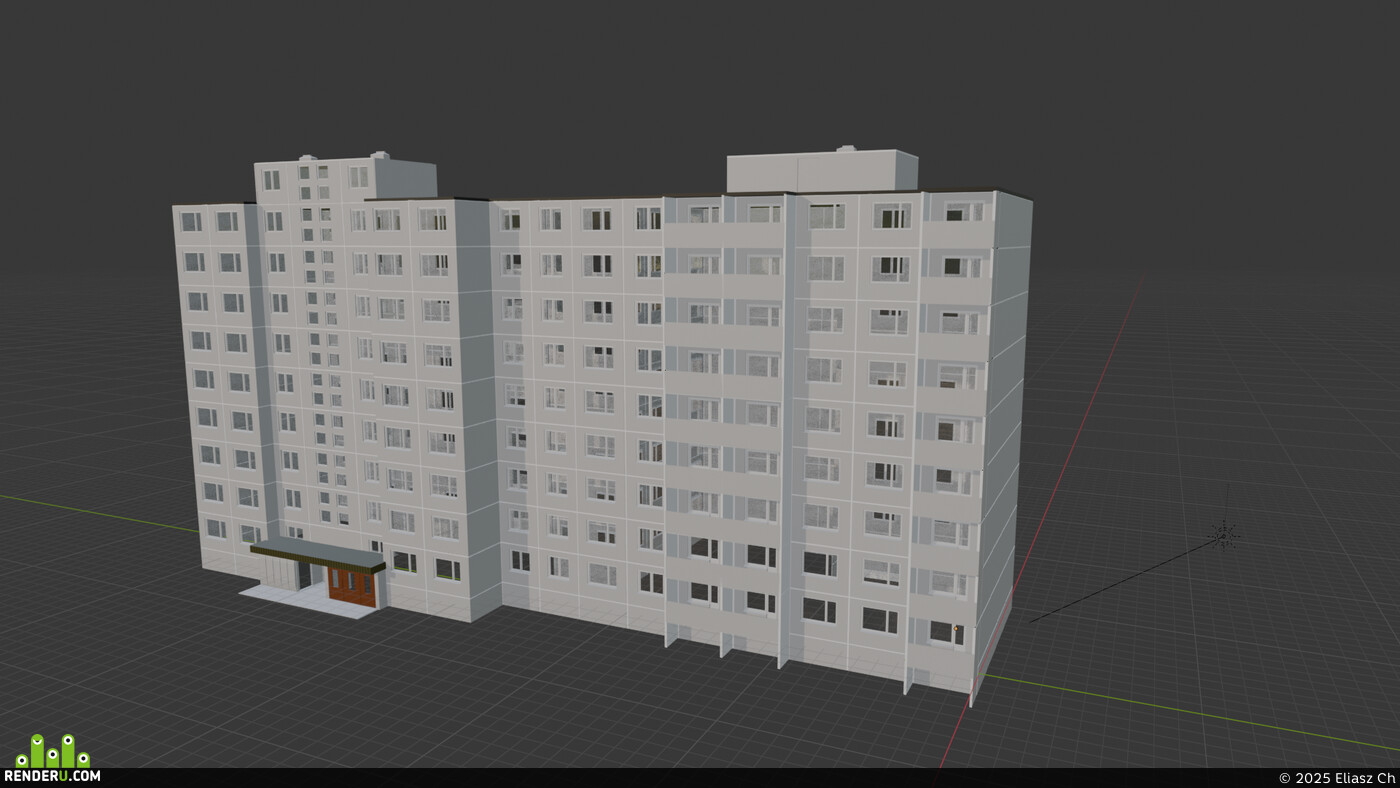The height and width of the screenshot is (788, 1400).
Task: Select the light object beside the building
Action: tap(1223, 535)
